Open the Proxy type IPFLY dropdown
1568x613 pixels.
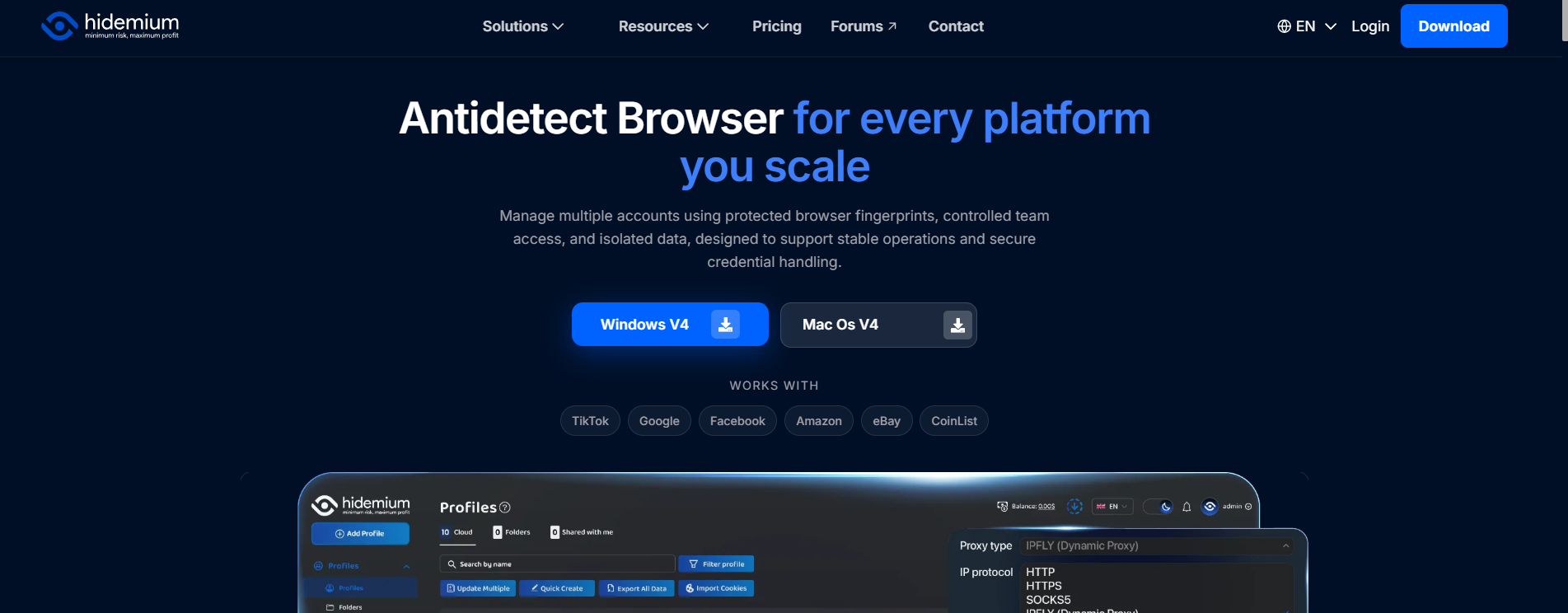(1157, 545)
